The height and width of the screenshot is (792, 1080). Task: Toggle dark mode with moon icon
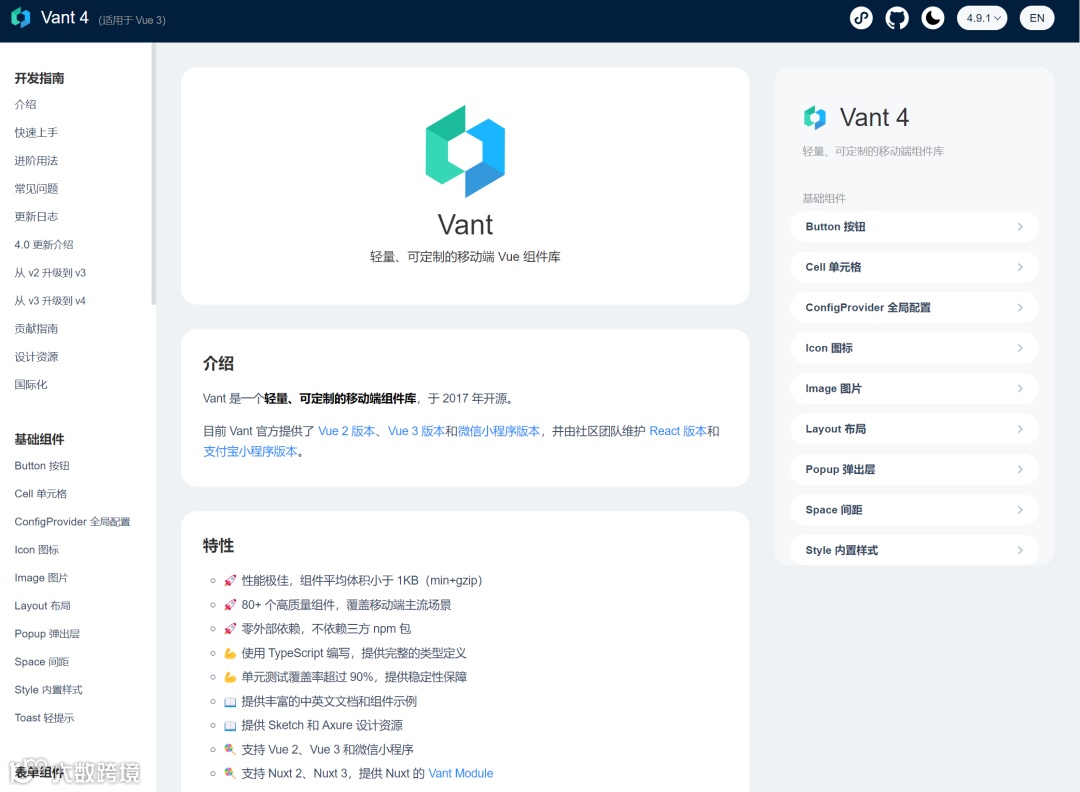click(933, 18)
